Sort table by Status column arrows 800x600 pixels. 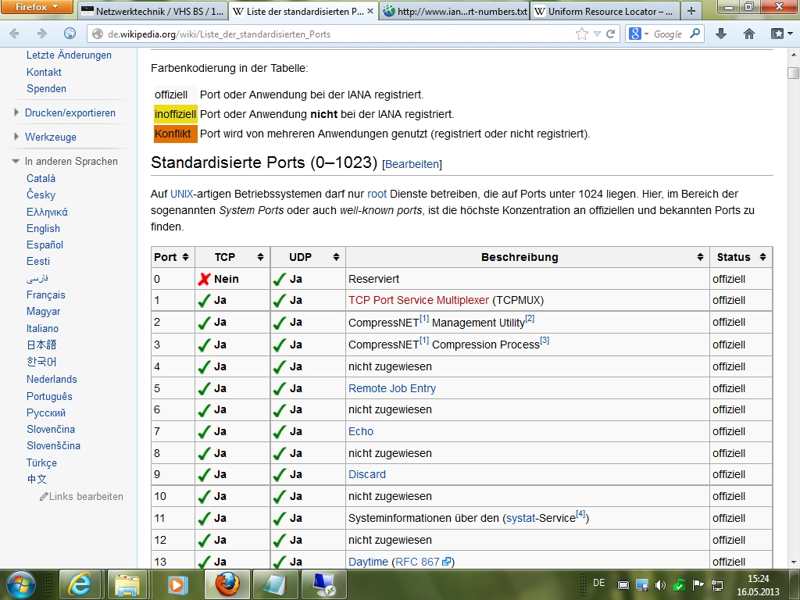[763, 257]
